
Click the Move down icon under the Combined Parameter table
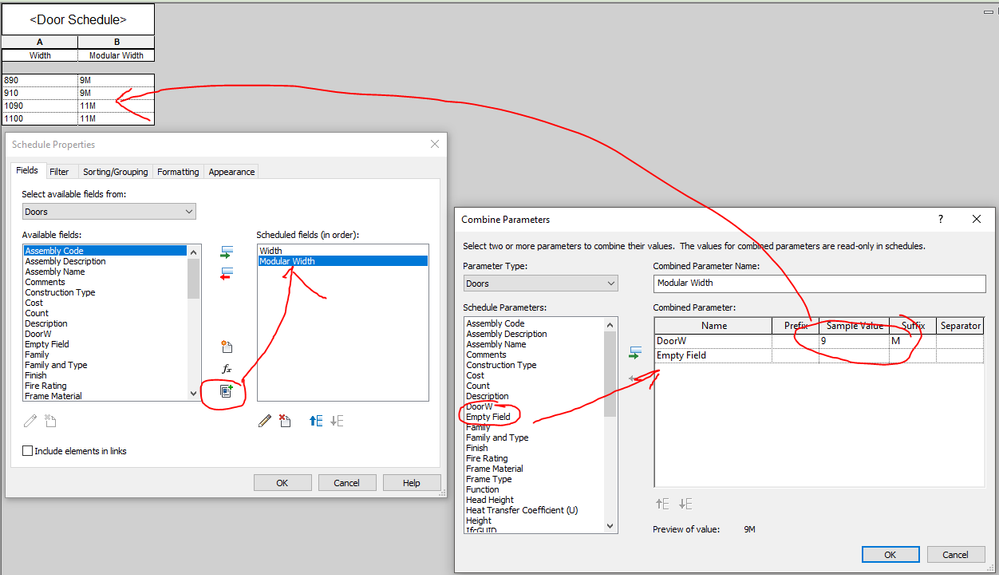(x=685, y=504)
